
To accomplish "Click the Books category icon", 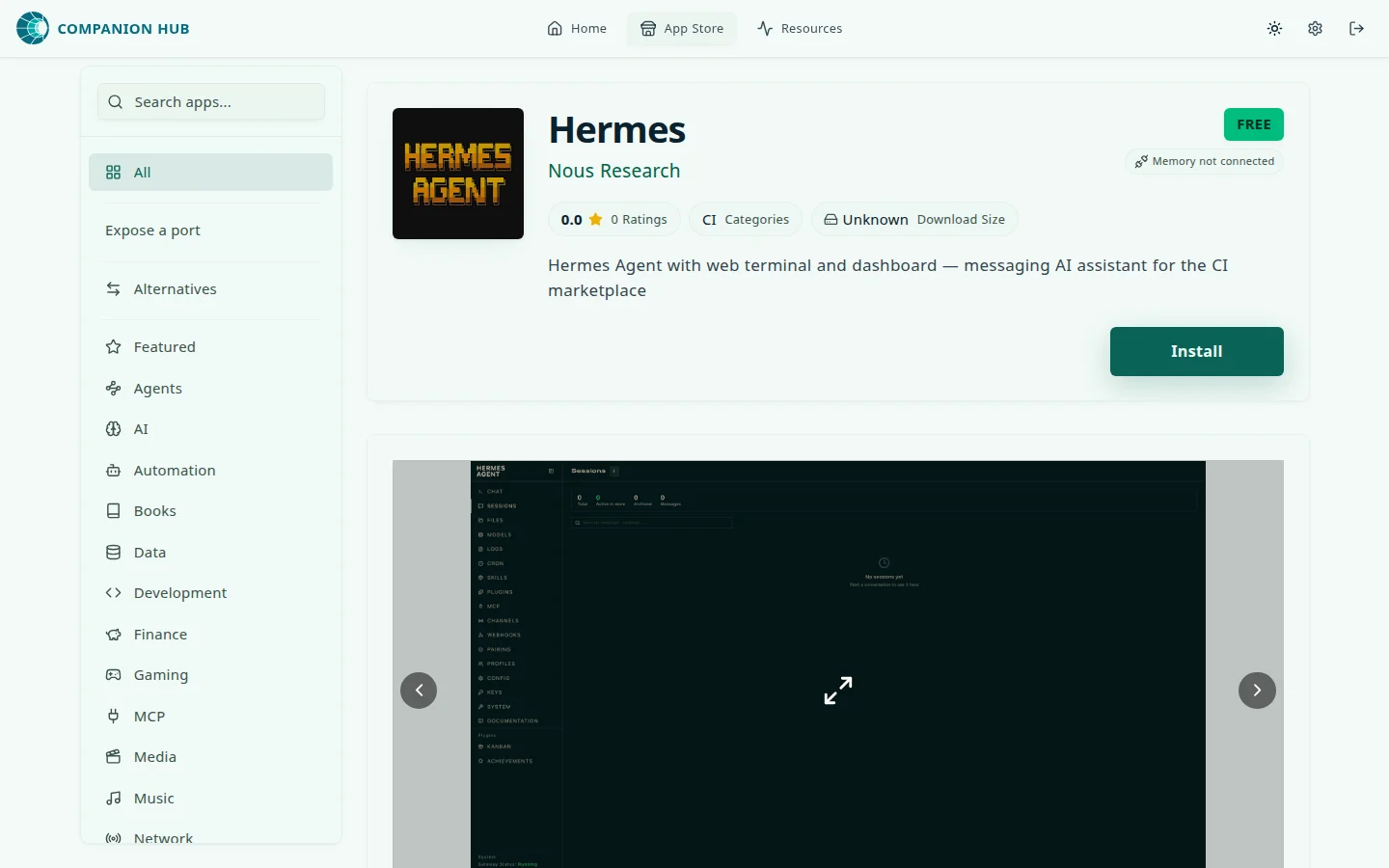I will pyautogui.click(x=113, y=511).
